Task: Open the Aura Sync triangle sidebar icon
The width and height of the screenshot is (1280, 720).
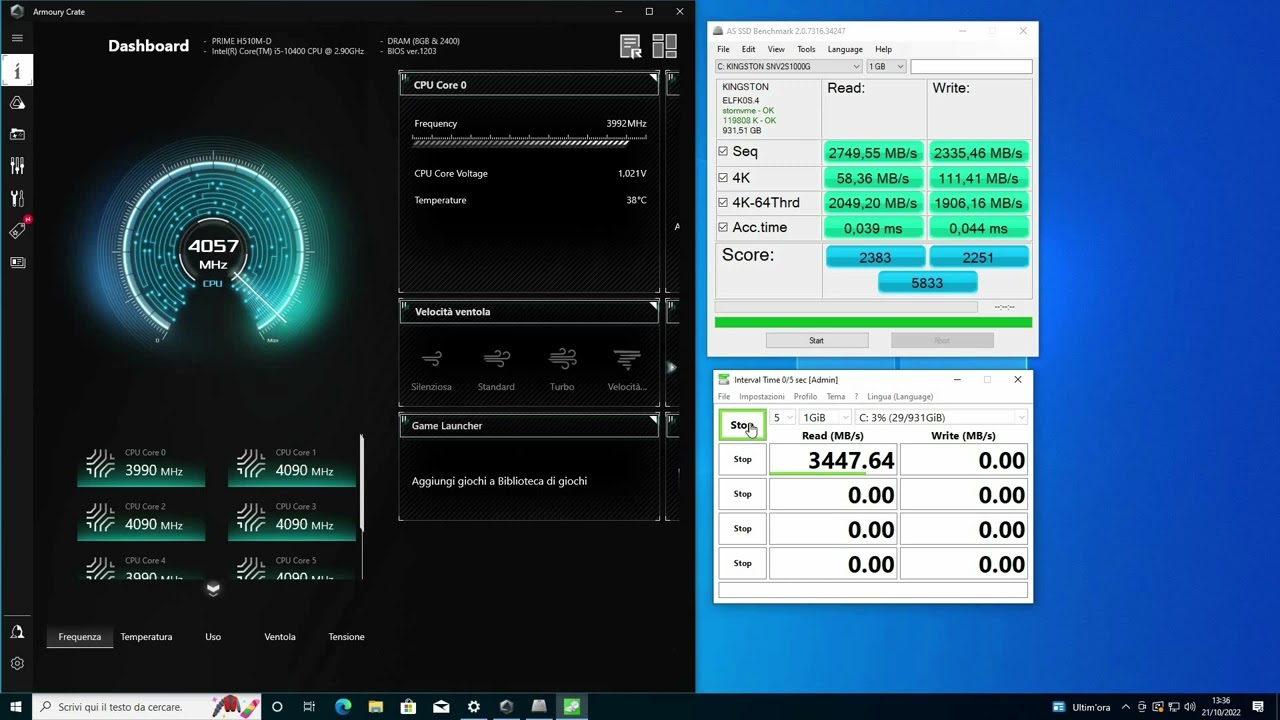Action: click(x=17, y=103)
